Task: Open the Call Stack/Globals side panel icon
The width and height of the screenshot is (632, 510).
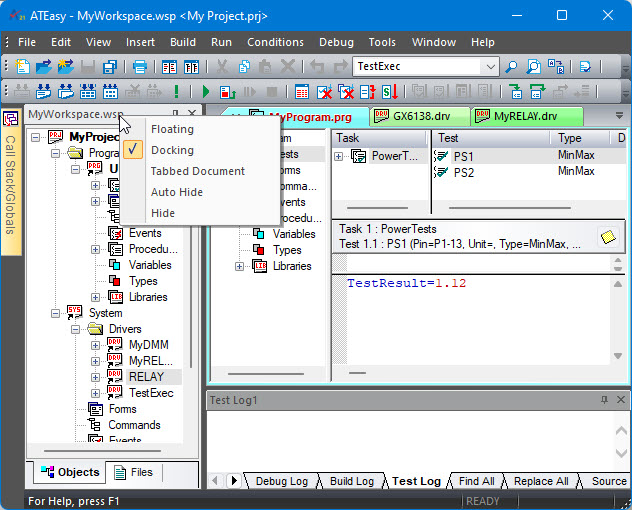Action: (10, 119)
